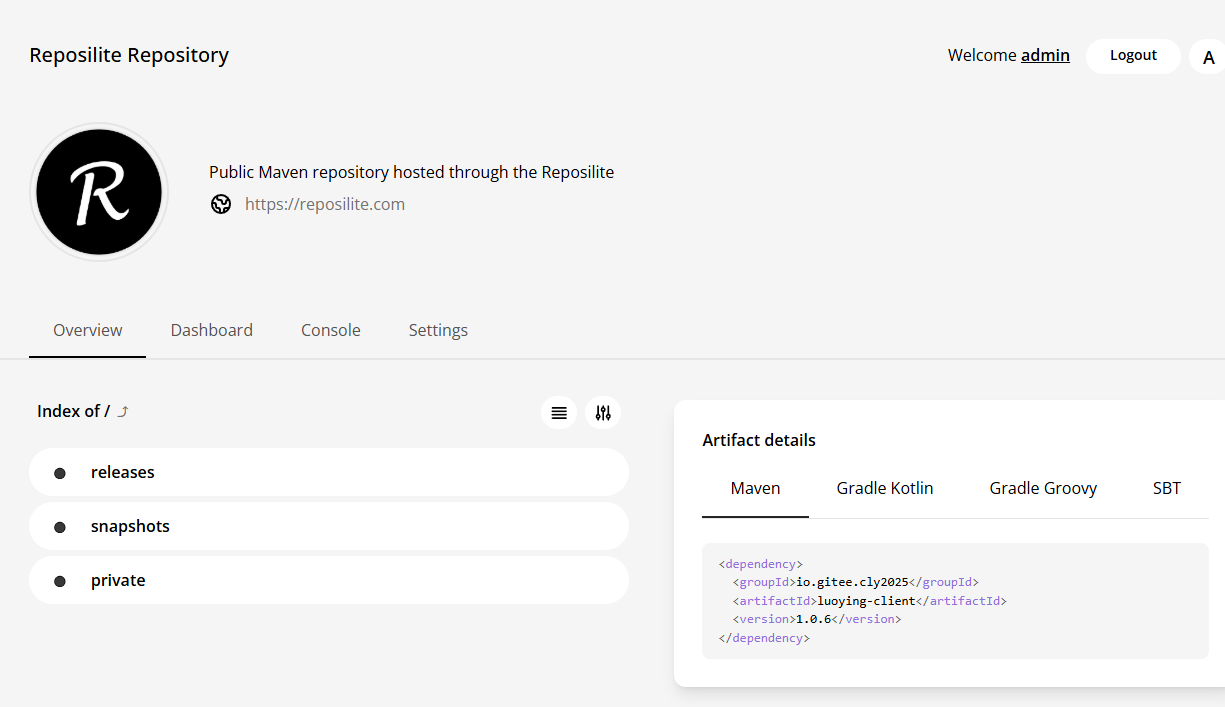Image resolution: width=1225 pixels, height=707 pixels.
Task: Open the admin profile link
Action: coord(1045,55)
